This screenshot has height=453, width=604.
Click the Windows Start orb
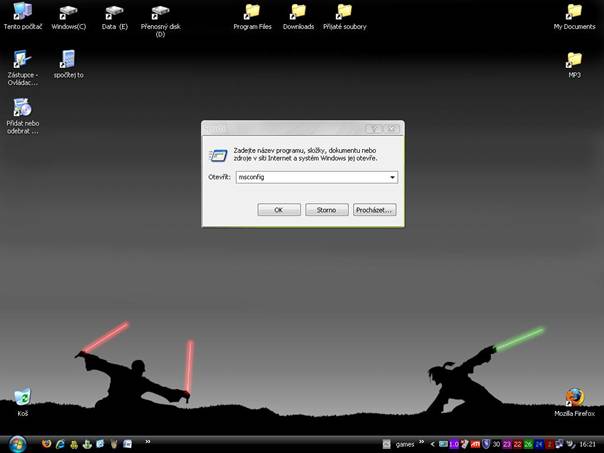click(17, 444)
